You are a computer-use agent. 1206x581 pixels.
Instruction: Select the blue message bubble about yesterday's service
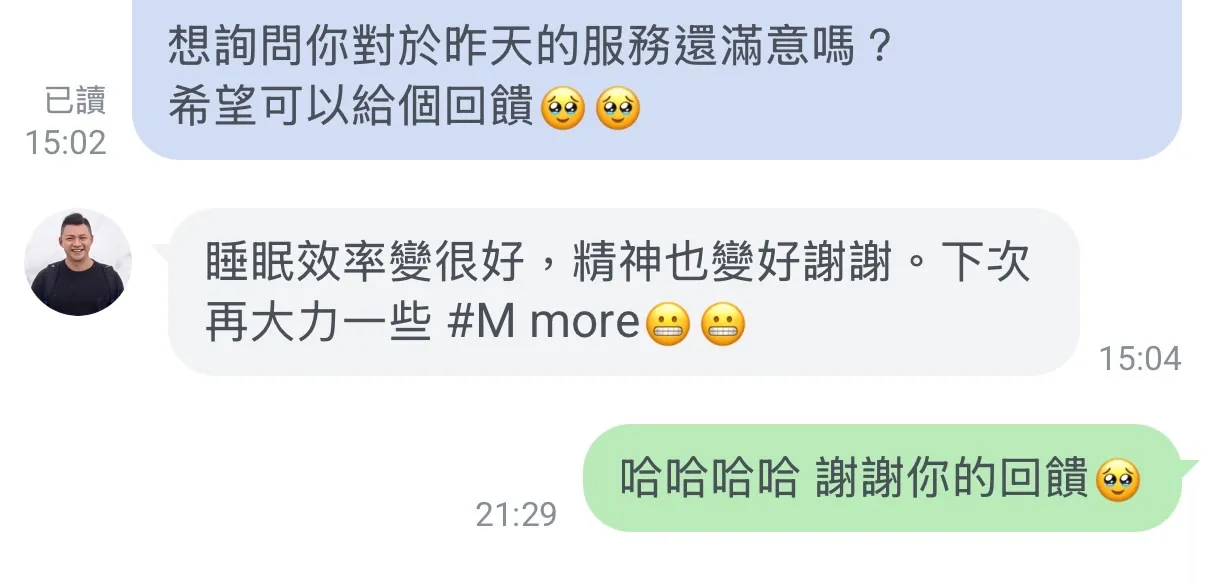point(657,79)
